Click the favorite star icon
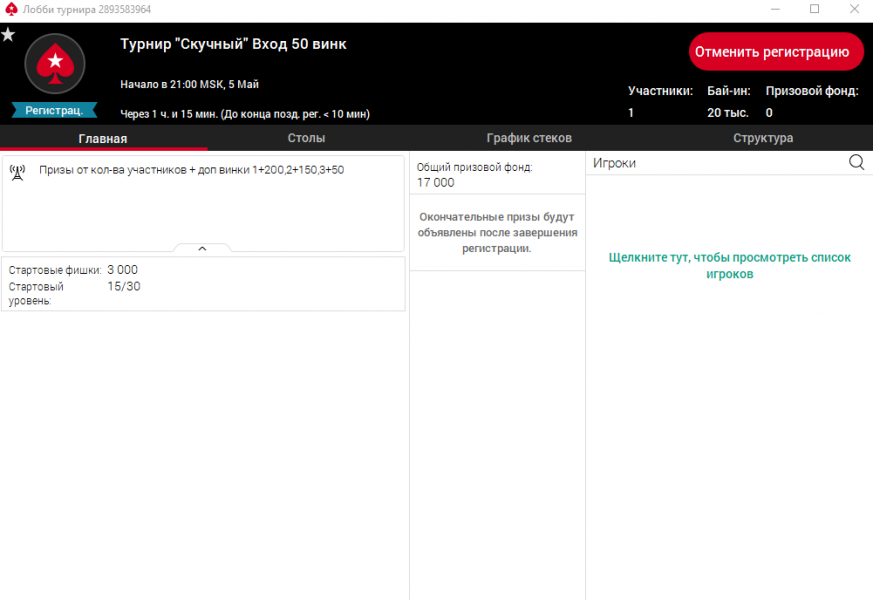873x600 pixels. (x=8, y=35)
